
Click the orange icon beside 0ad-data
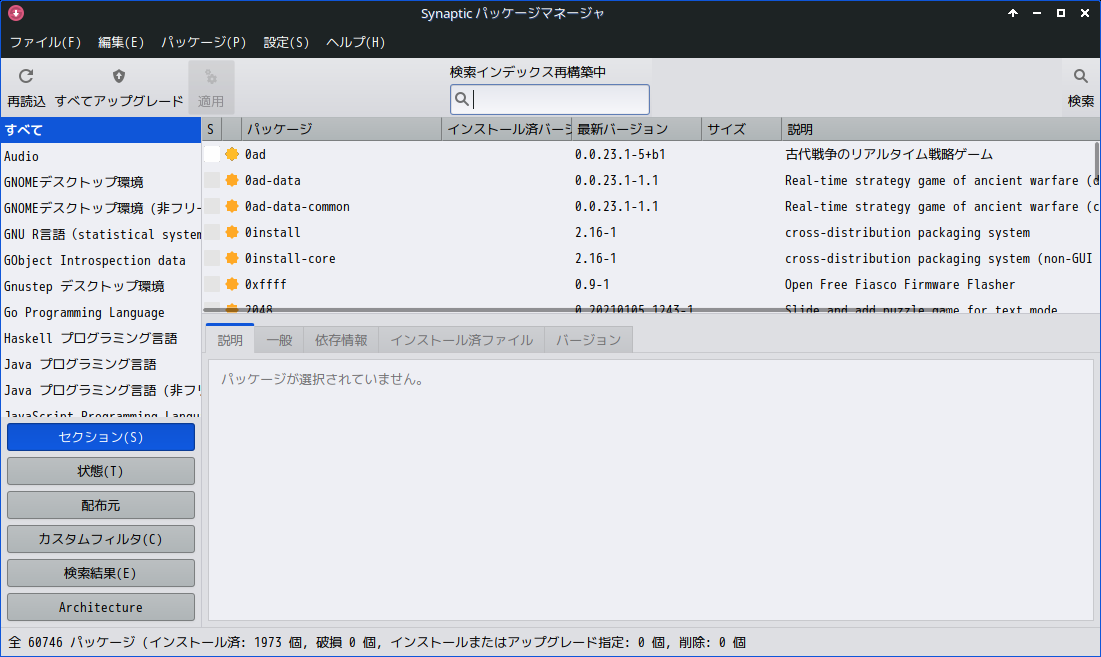click(232, 180)
